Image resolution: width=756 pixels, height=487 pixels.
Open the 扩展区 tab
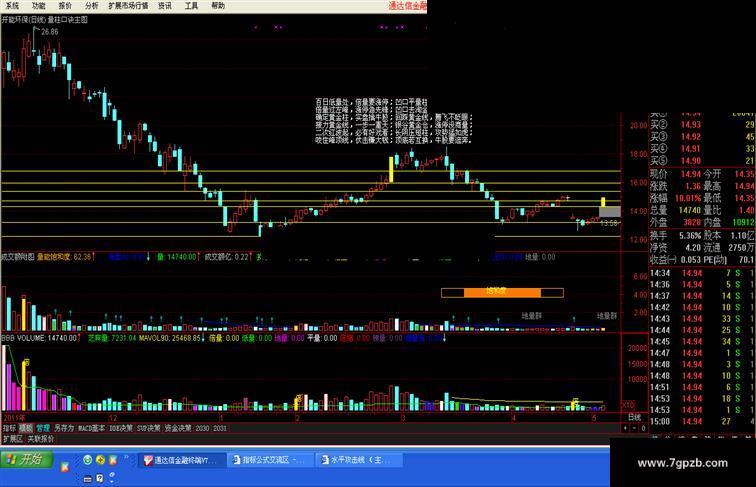pyautogui.click(x=13, y=439)
